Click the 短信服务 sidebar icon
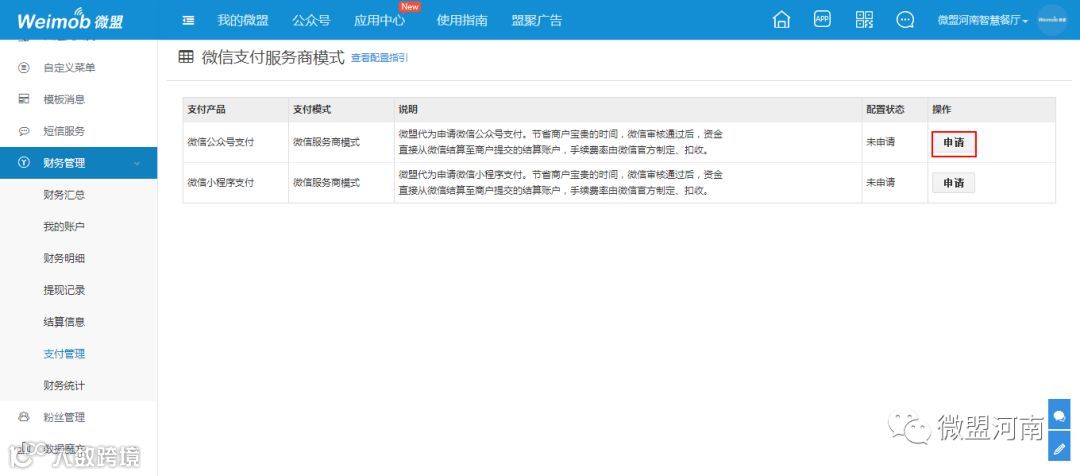The width and height of the screenshot is (1080, 476). [x=24, y=131]
